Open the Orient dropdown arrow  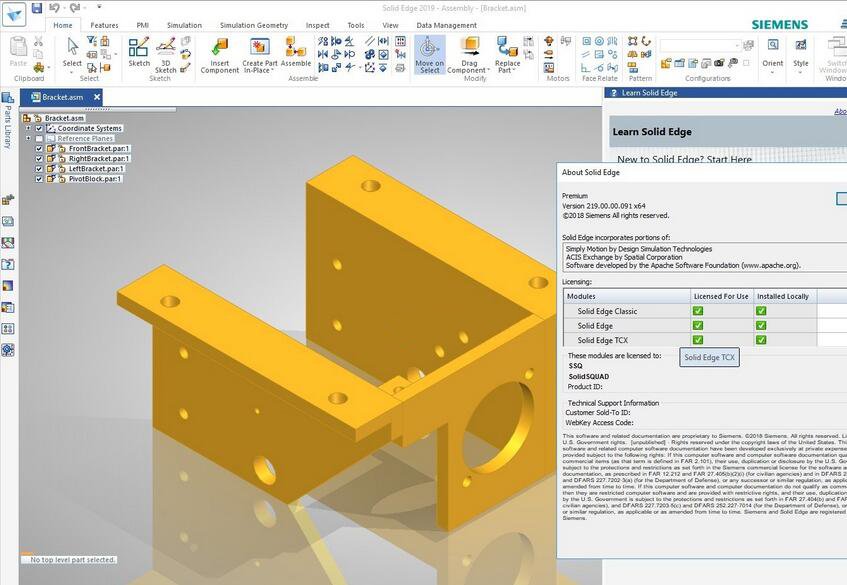click(772, 72)
